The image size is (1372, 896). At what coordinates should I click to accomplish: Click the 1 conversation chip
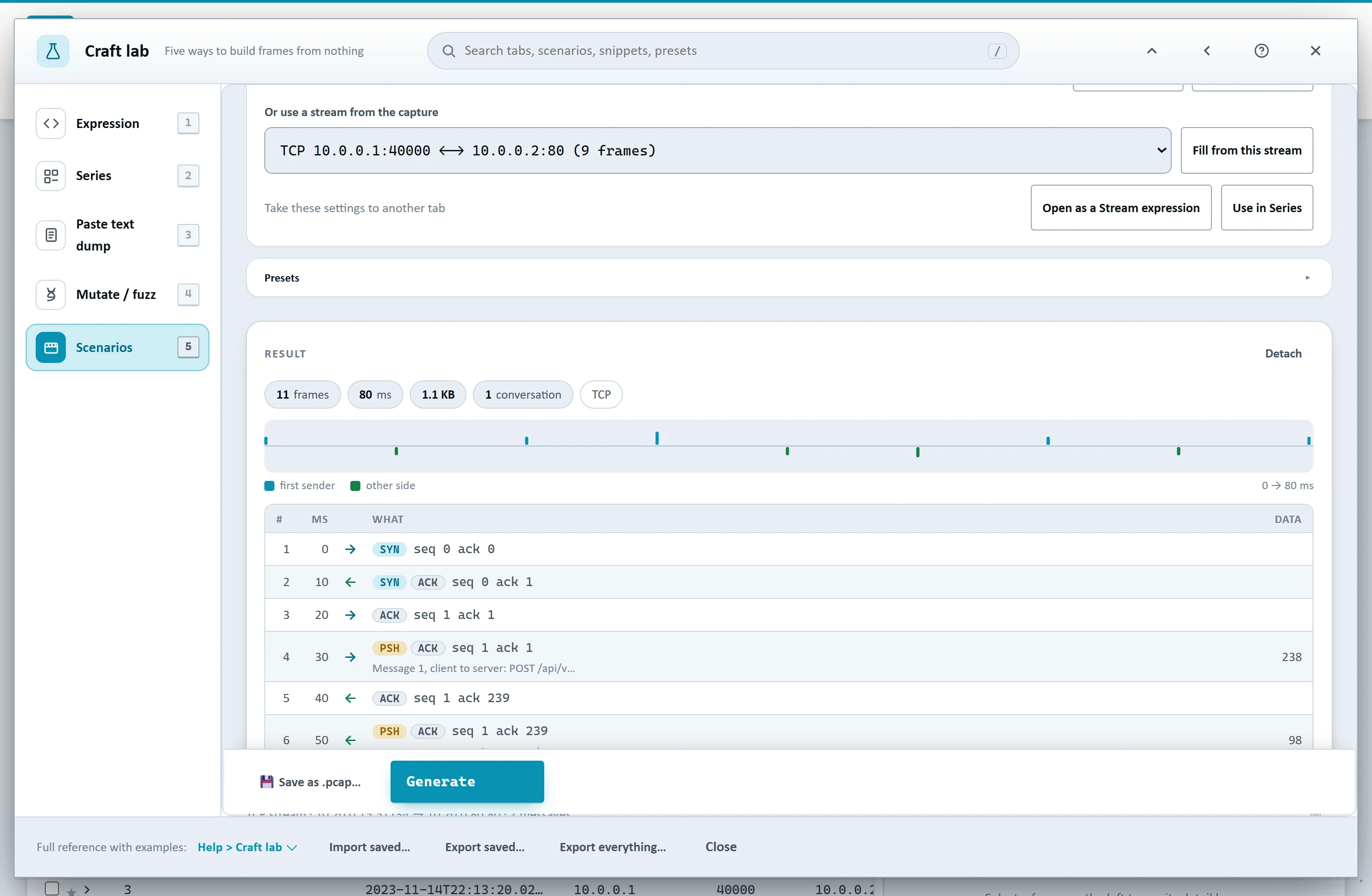click(522, 394)
